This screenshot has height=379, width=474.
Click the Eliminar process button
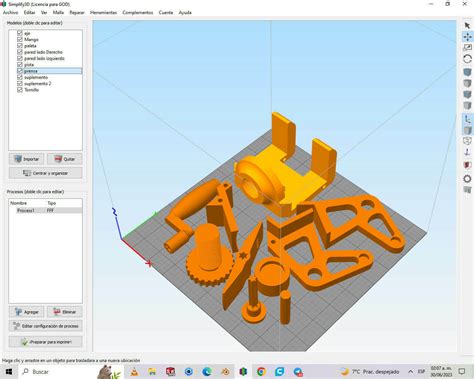coord(64,312)
